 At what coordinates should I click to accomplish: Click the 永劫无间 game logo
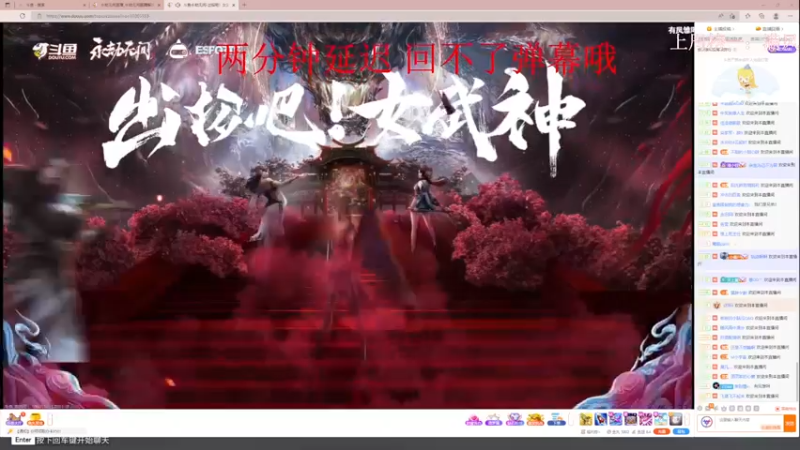pyautogui.click(x=120, y=50)
